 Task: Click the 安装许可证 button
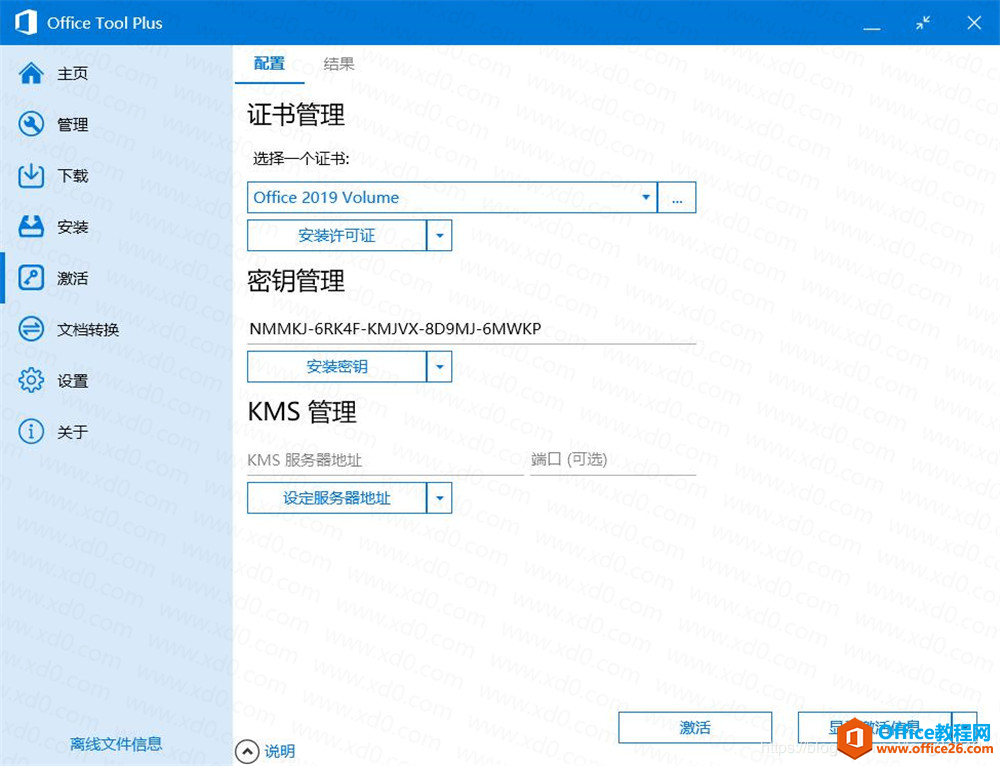coord(337,235)
